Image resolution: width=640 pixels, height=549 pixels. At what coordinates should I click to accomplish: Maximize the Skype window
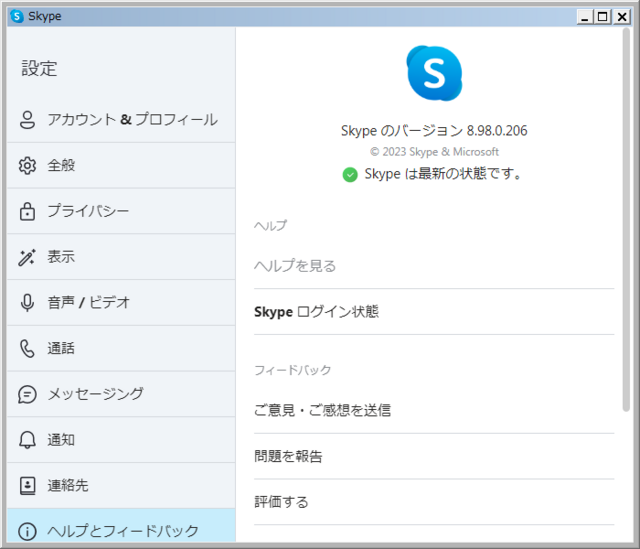603,17
